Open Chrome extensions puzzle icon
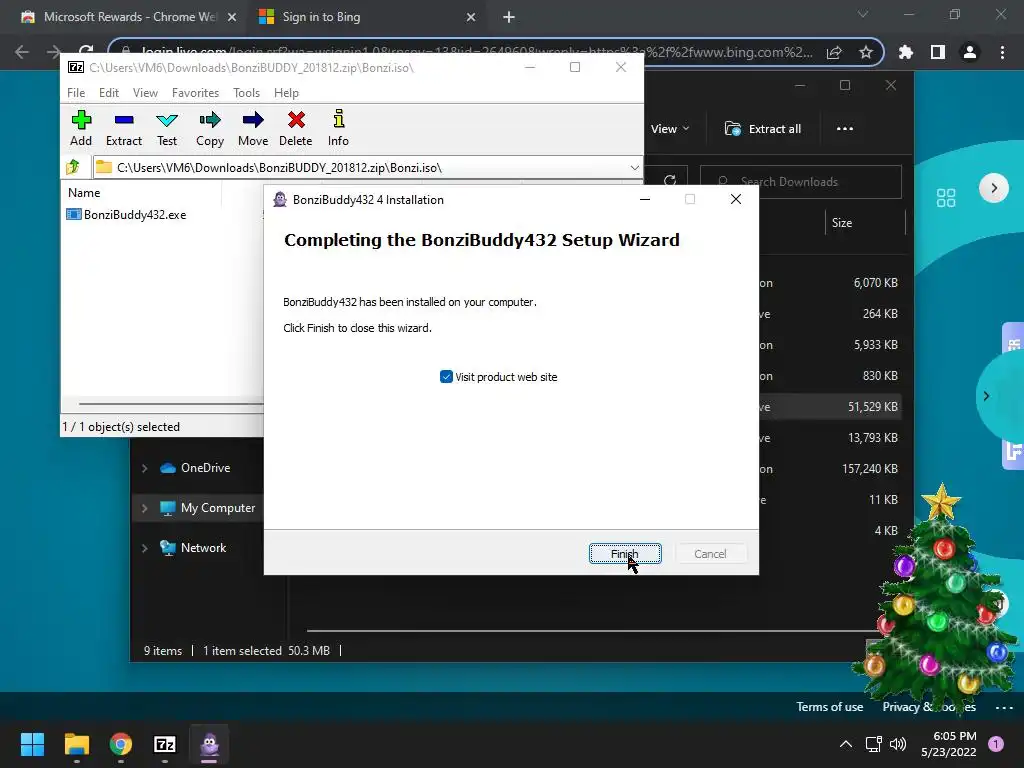 (905, 52)
